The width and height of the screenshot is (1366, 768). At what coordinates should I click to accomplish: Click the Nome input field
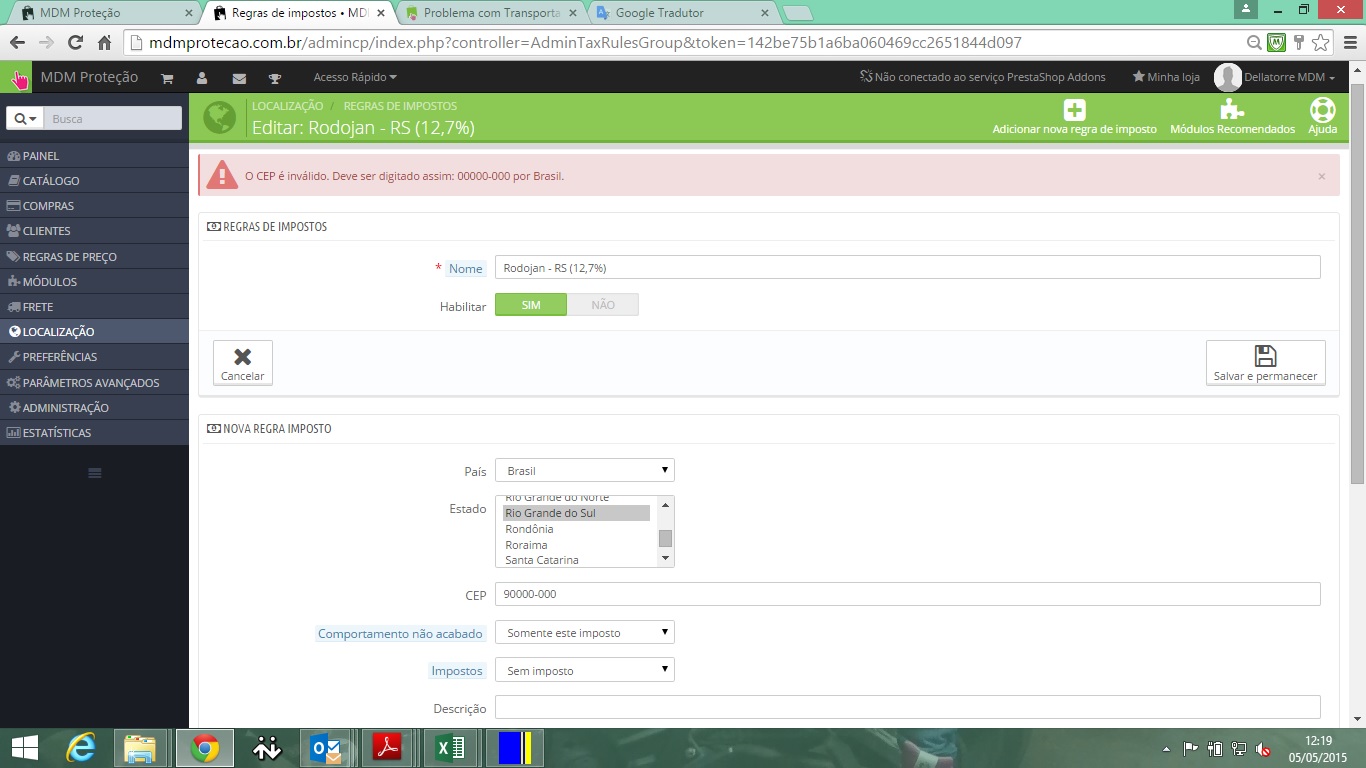pyautogui.click(x=907, y=267)
